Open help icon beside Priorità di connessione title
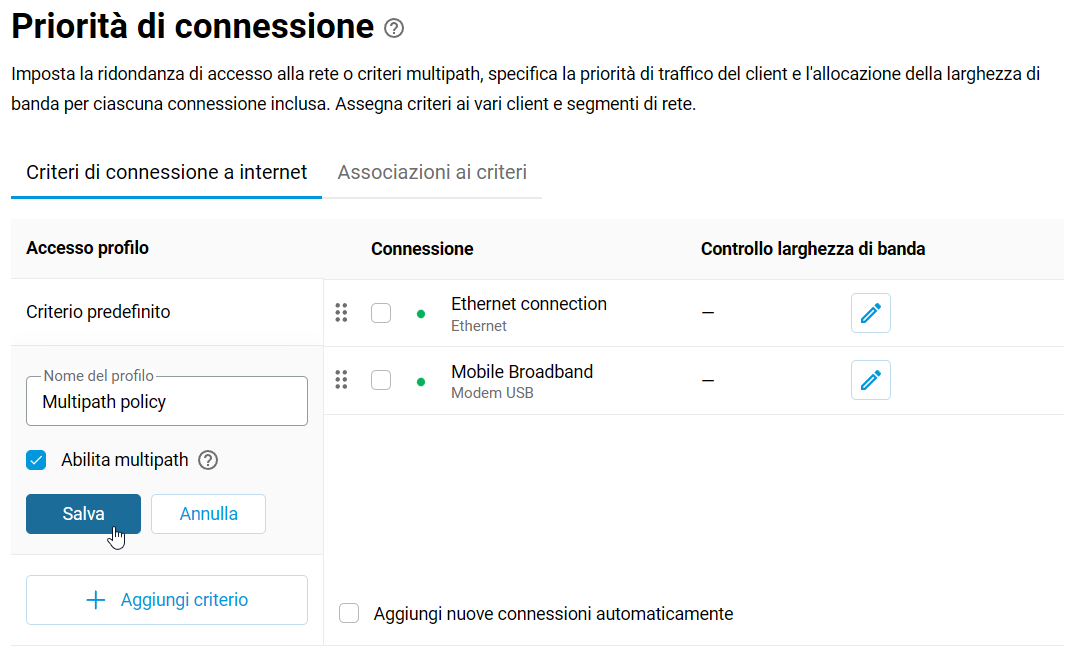1075x655 pixels. coord(394,28)
